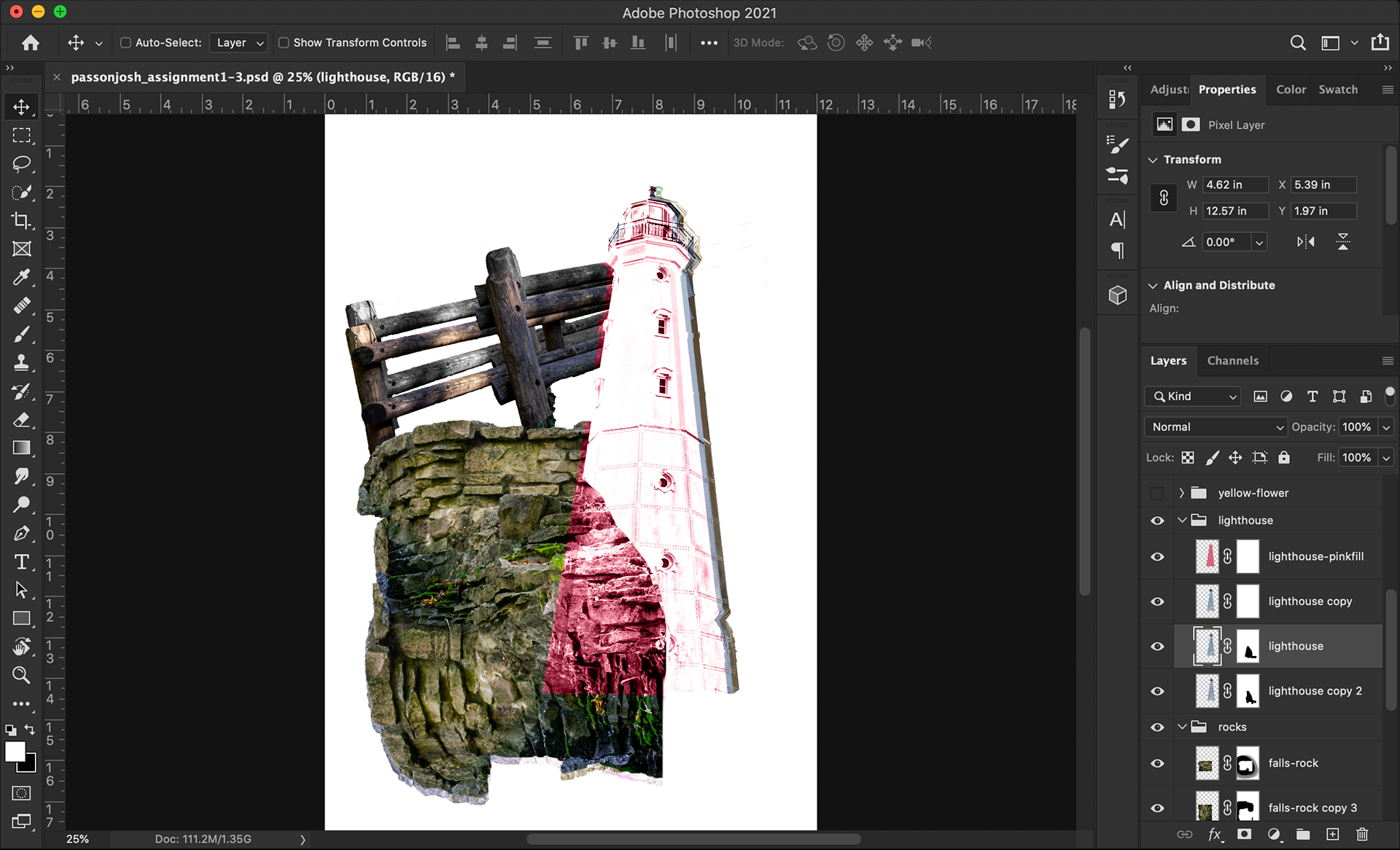Enable Show Transform Controls checkbox
This screenshot has width=1400, height=850.
click(x=284, y=43)
